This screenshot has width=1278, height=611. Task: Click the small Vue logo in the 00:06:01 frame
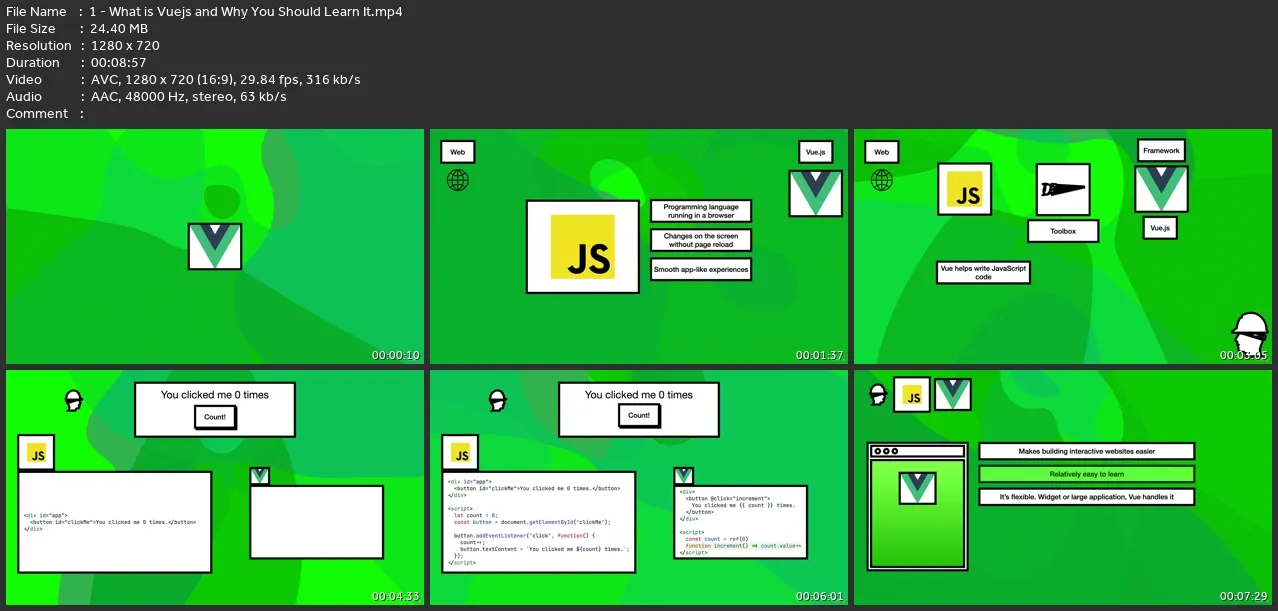[x=683, y=476]
